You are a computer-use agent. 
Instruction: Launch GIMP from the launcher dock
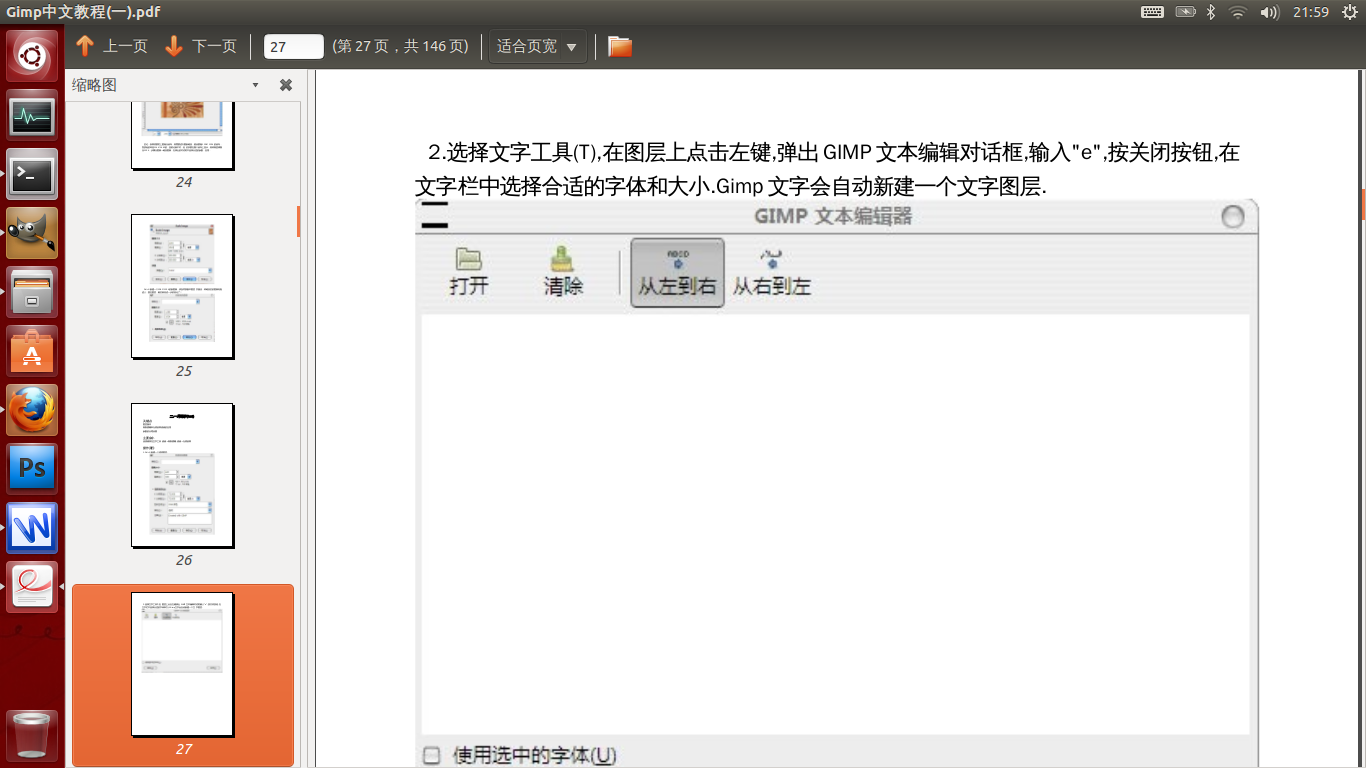pyautogui.click(x=32, y=233)
